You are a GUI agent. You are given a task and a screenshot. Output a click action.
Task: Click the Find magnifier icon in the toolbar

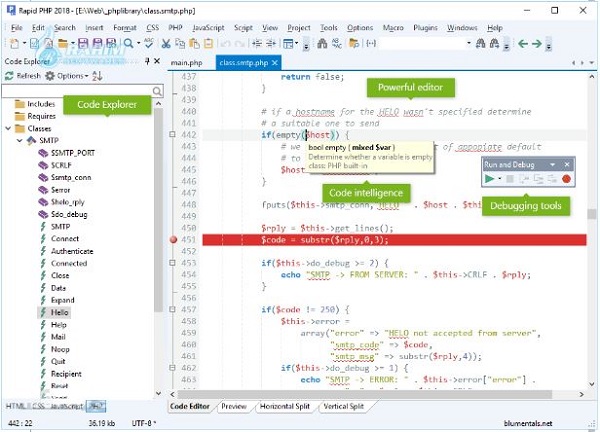[x=129, y=43]
